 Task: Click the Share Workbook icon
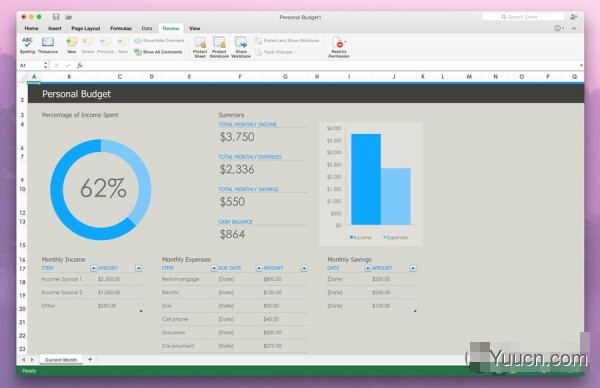click(x=241, y=47)
